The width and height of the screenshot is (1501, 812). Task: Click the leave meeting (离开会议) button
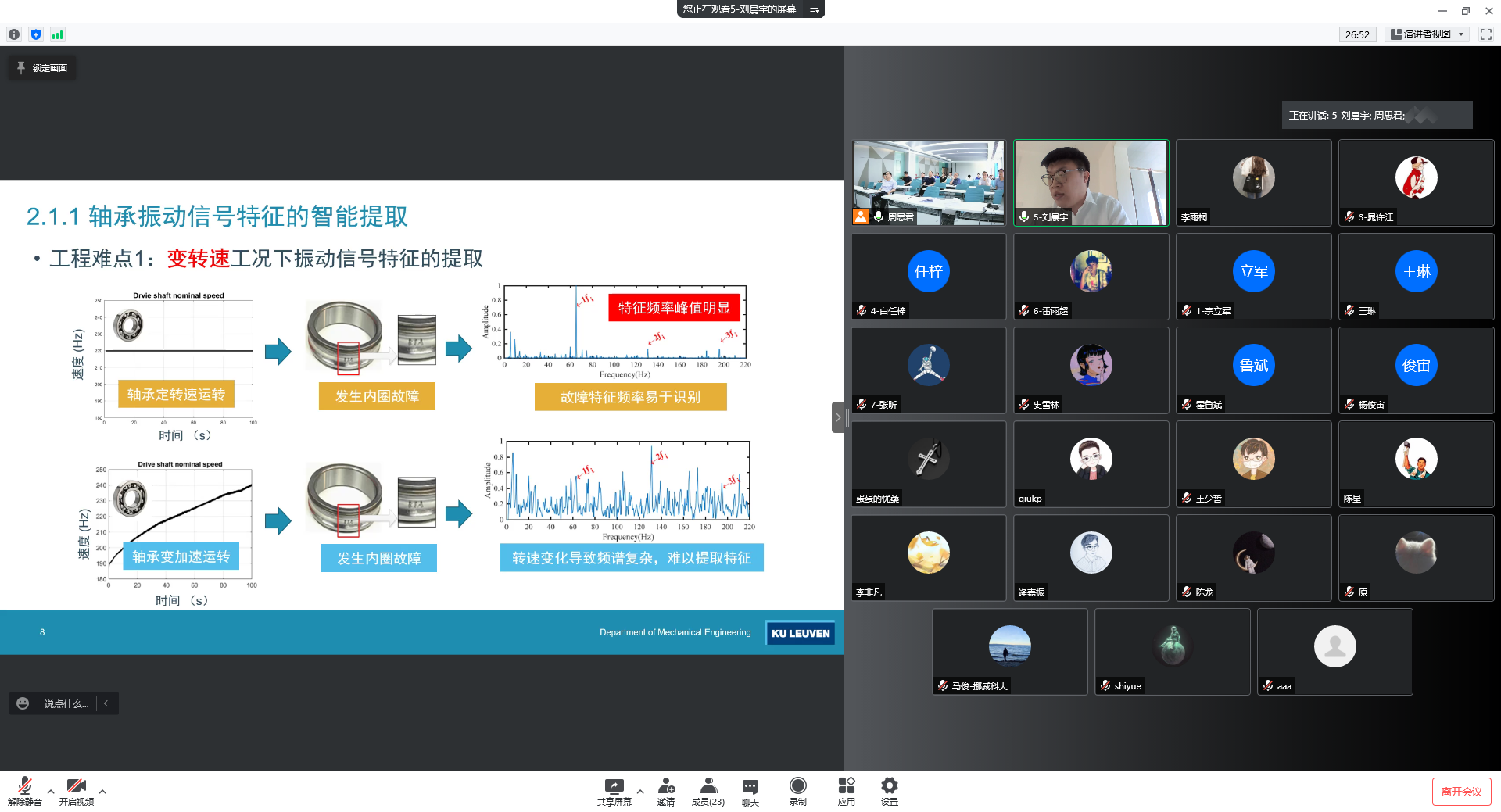(1461, 792)
